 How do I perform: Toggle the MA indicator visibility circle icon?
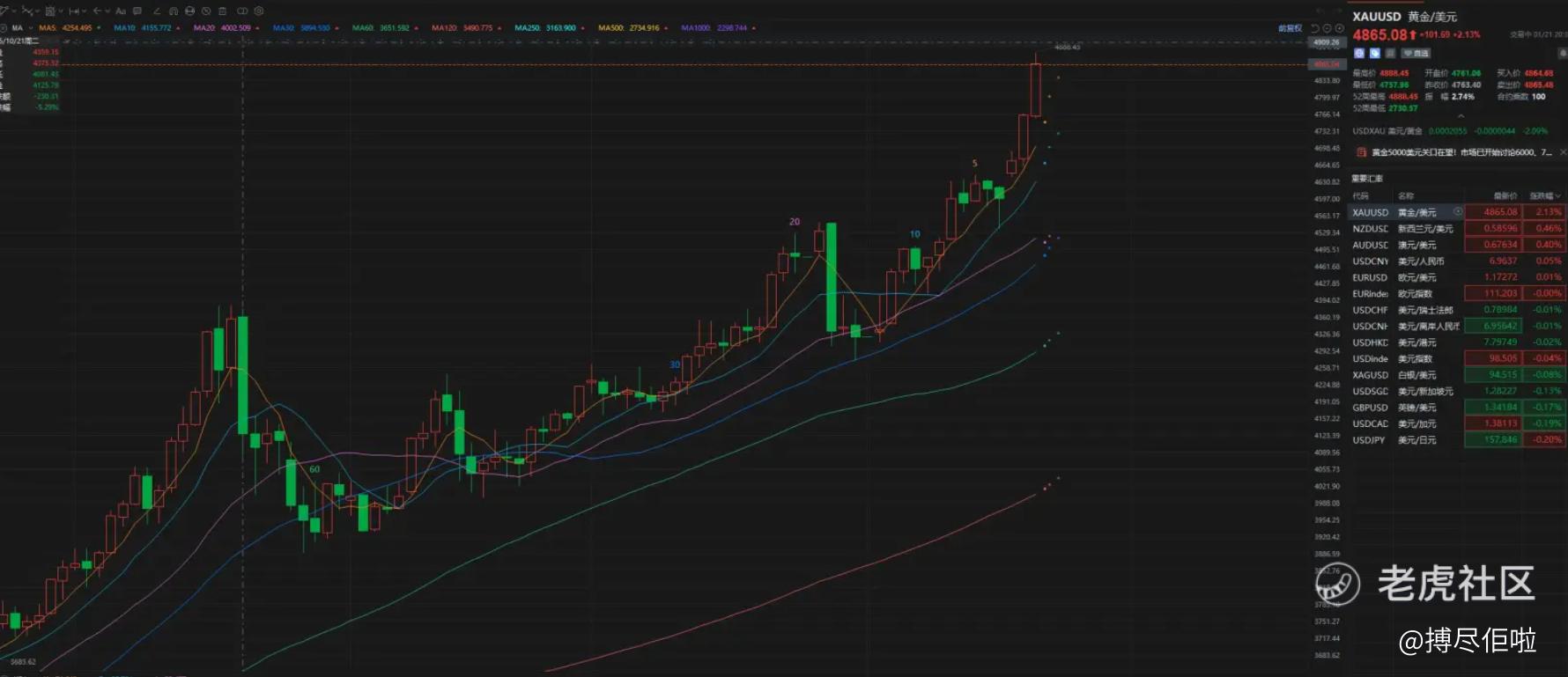click(4, 28)
